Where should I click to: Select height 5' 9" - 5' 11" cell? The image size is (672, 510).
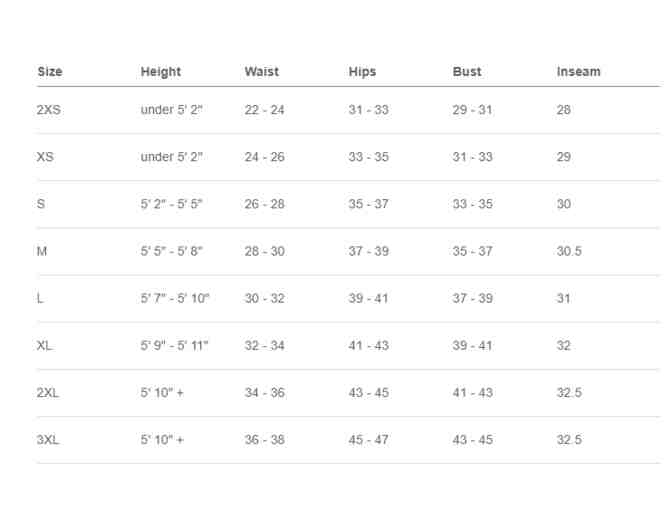coord(175,346)
